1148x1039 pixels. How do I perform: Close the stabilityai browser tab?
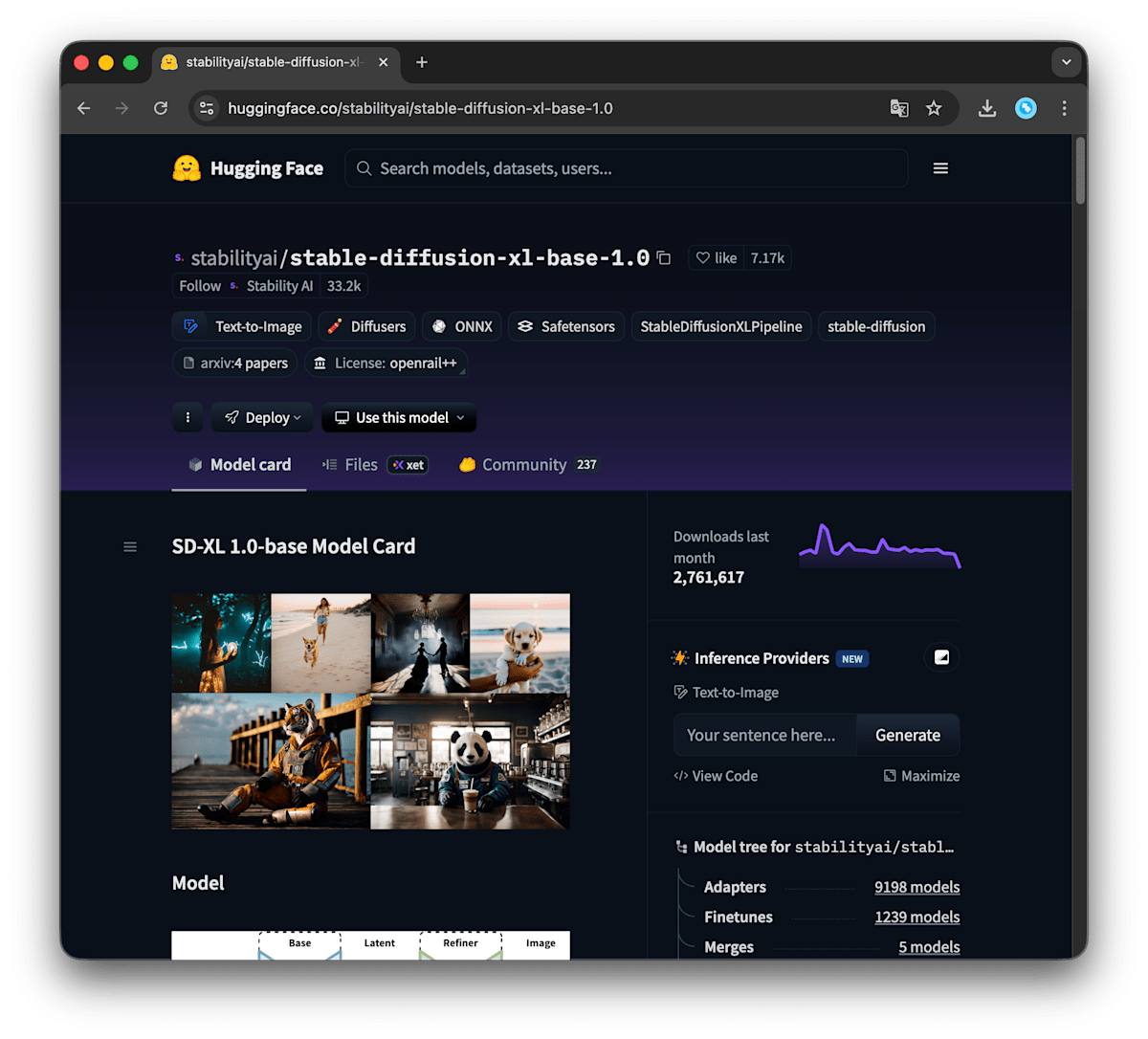383,62
